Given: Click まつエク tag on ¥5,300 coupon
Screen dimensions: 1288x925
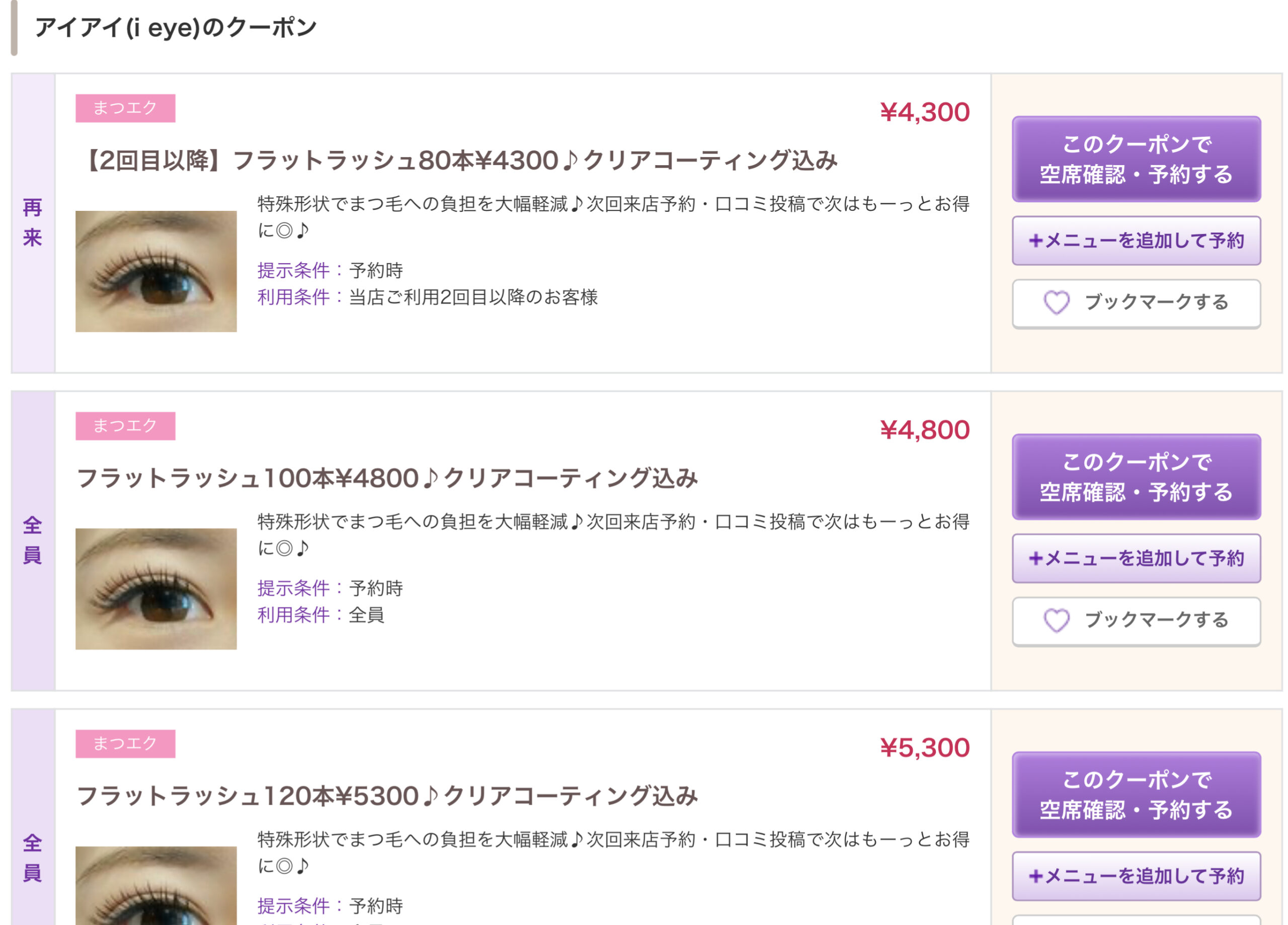Looking at the screenshot, I should point(125,743).
